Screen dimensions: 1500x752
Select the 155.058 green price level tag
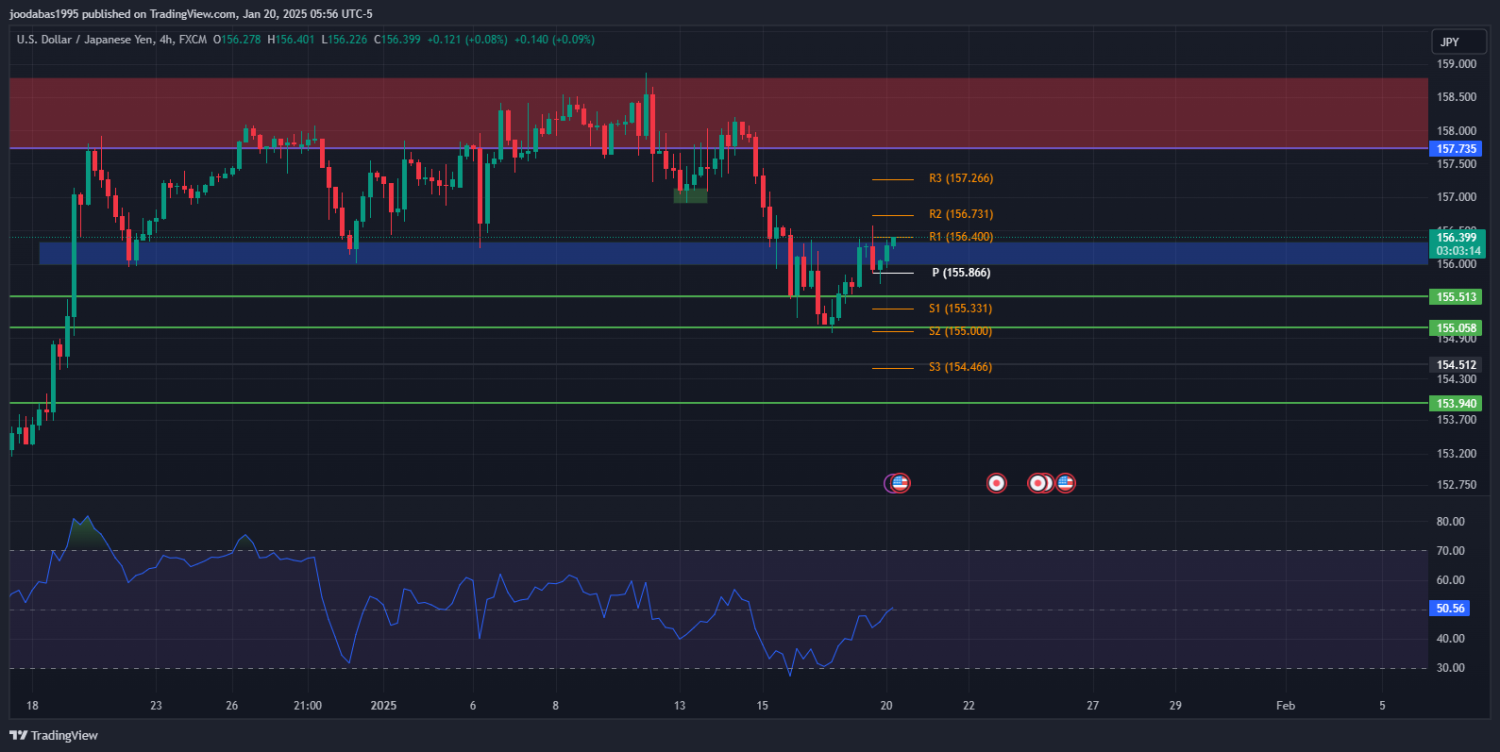coord(1456,328)
